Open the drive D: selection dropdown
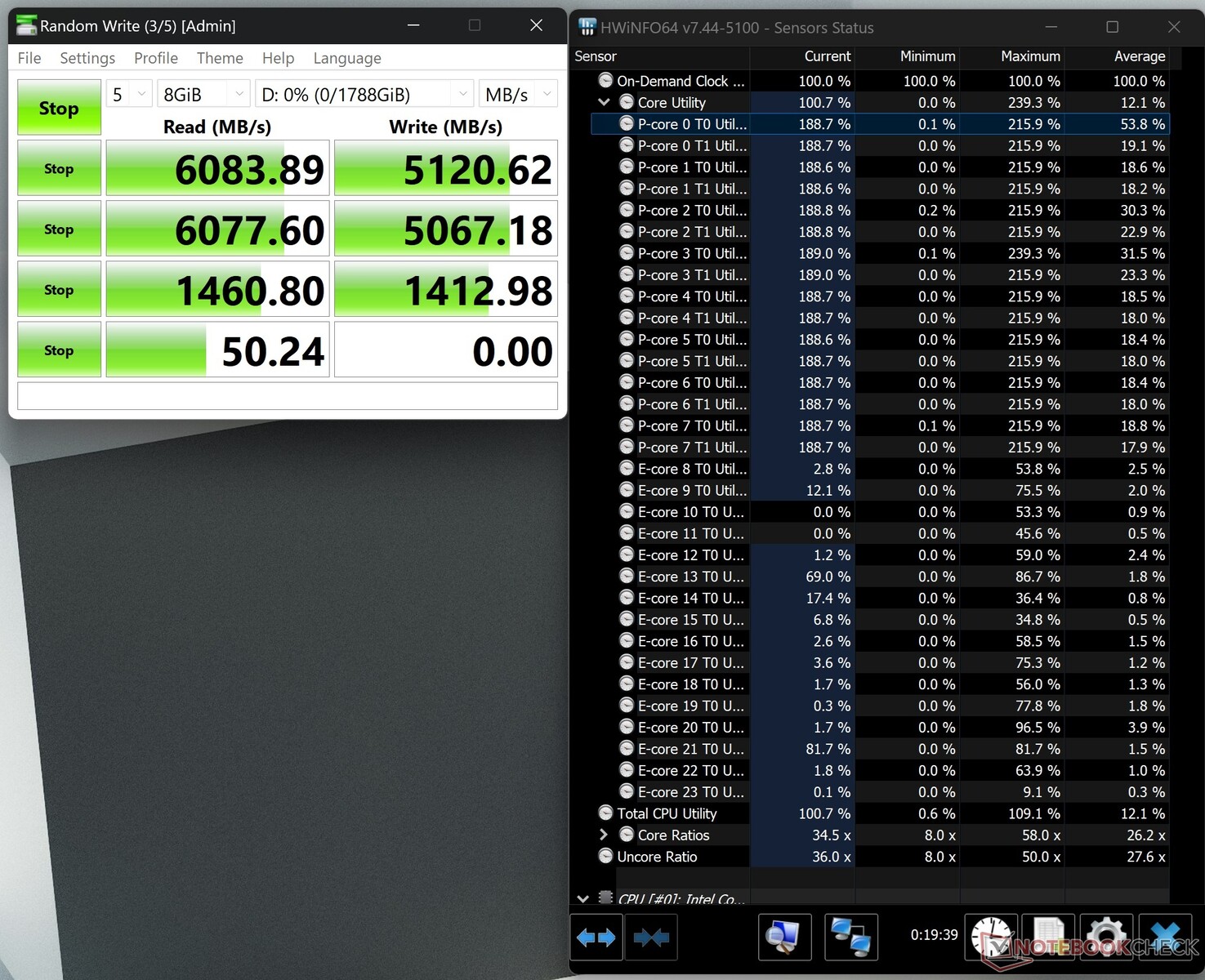The height and width of the screenshot is (980, 1205). [364, 95]
